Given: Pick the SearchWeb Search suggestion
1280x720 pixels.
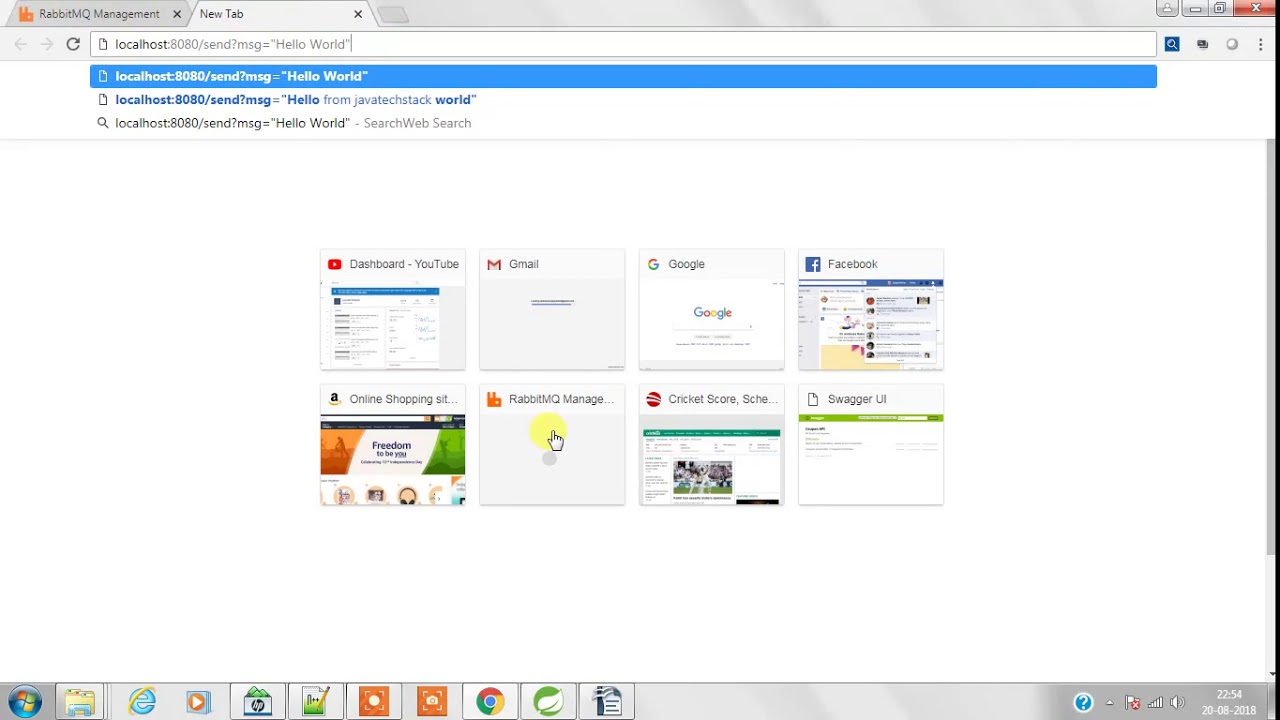Looking at the screenshot, I should (x=623, y=123).
